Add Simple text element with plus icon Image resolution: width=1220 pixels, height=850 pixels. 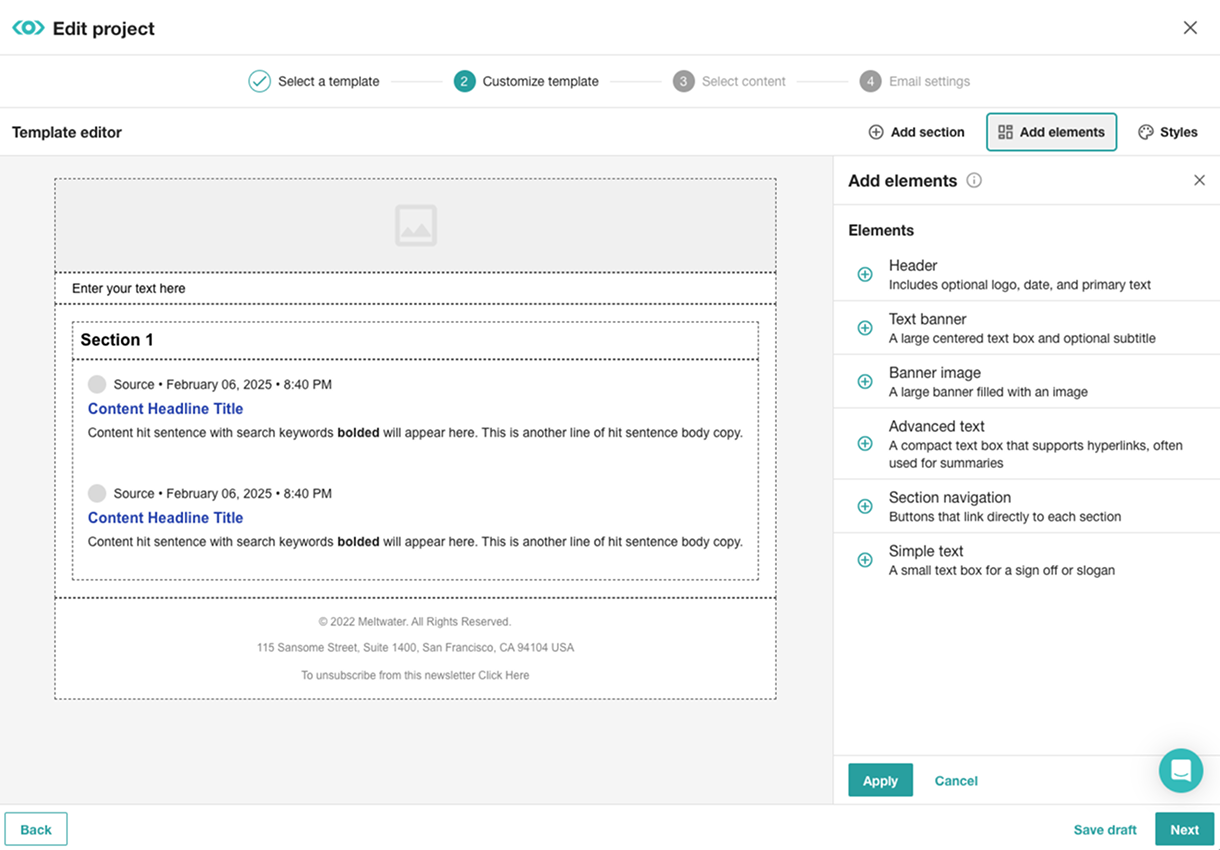[865, 560]
